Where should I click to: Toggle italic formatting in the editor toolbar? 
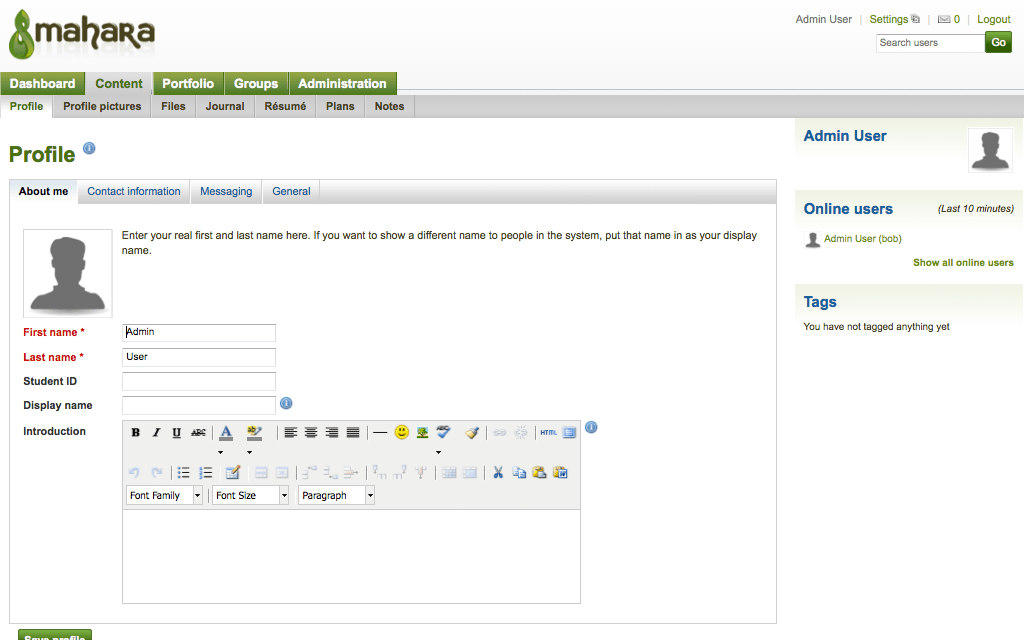point(156,433)
